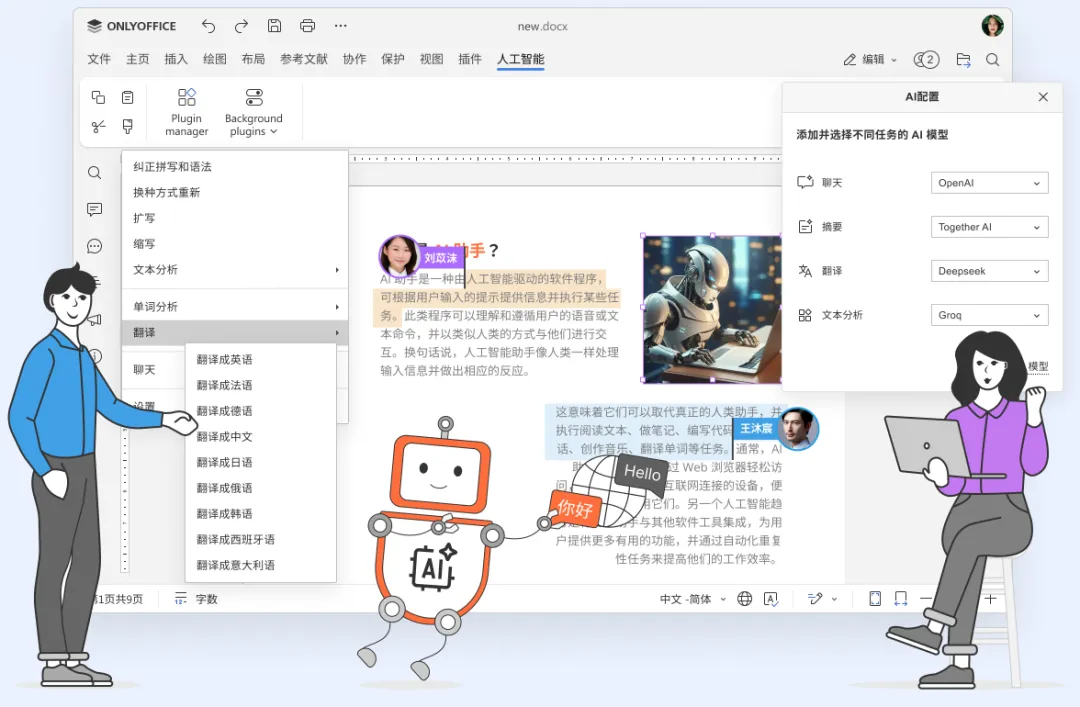Toggle the spell checking icon in status bar

(x=771, y=599)
